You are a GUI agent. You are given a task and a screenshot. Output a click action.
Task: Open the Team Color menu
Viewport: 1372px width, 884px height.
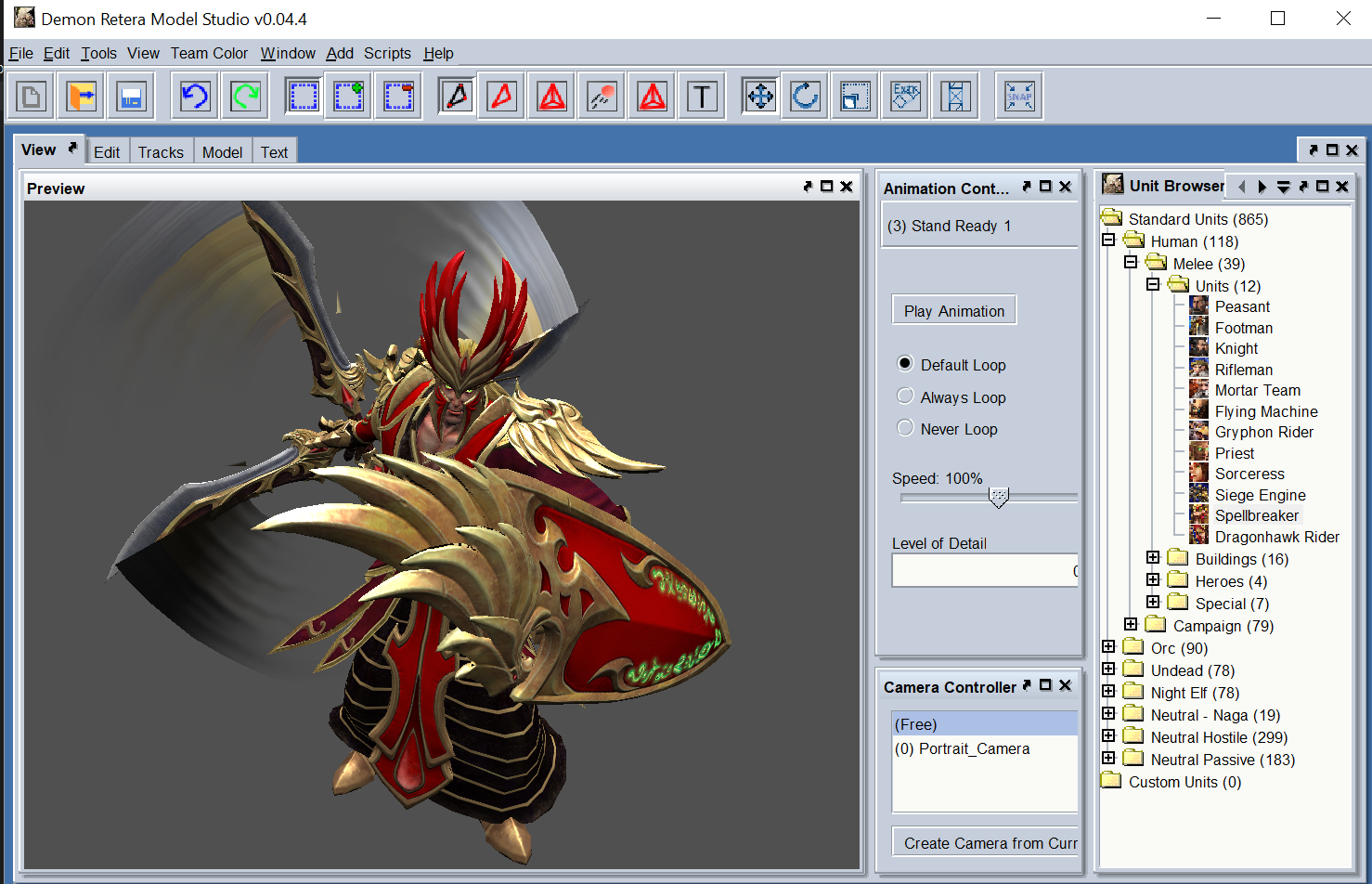pos(209,53)
